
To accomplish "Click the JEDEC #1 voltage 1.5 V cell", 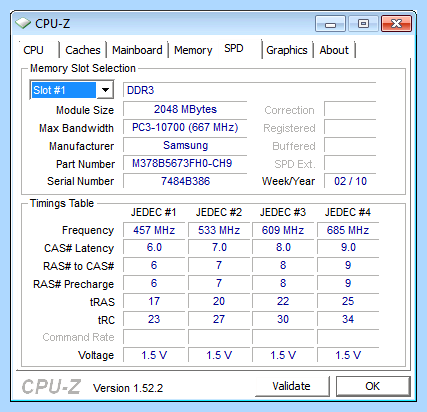I will tap(154, 355).
